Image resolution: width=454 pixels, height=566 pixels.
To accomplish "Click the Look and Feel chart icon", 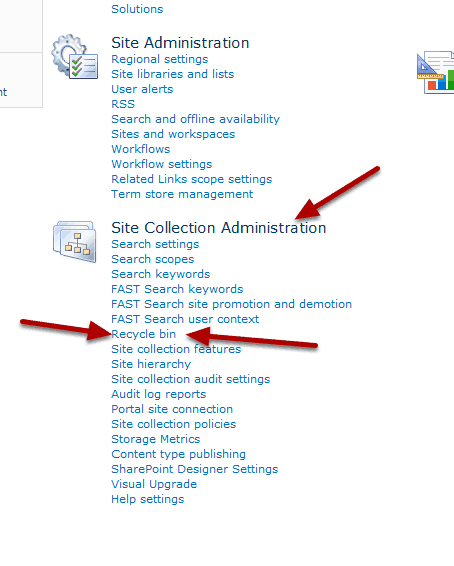I will click(436, 73).
